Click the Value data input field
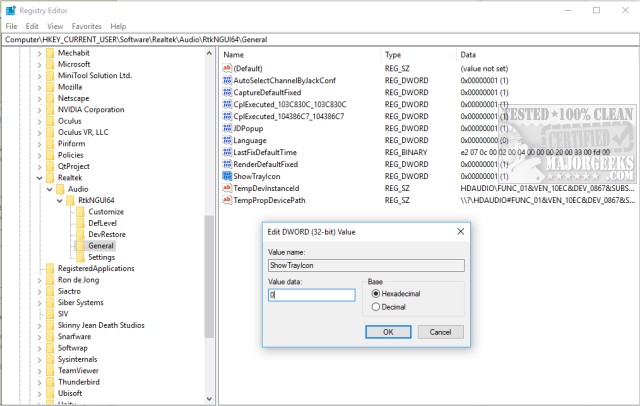The image size is (640, 406). tap(311, 295)
